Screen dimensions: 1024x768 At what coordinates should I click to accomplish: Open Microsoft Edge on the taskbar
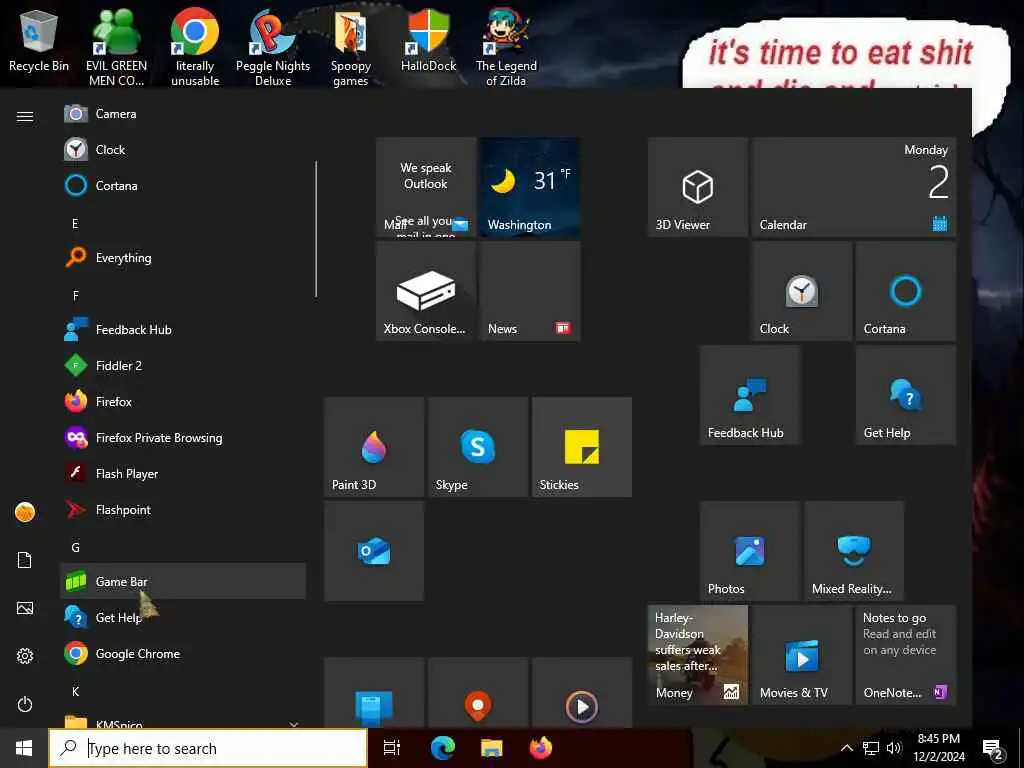tap(442, 748)
